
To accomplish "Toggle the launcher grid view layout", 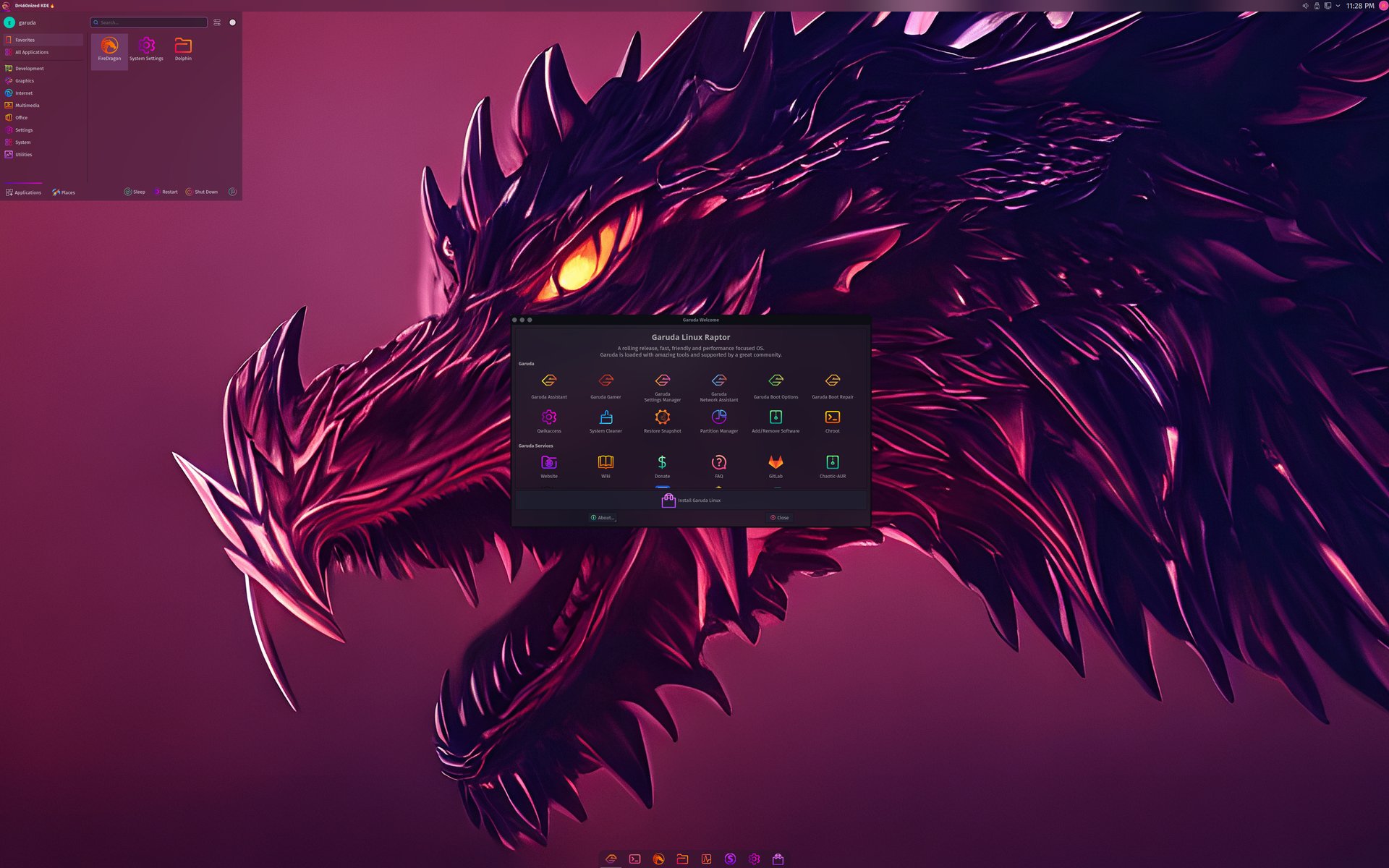I will [216, 22].
